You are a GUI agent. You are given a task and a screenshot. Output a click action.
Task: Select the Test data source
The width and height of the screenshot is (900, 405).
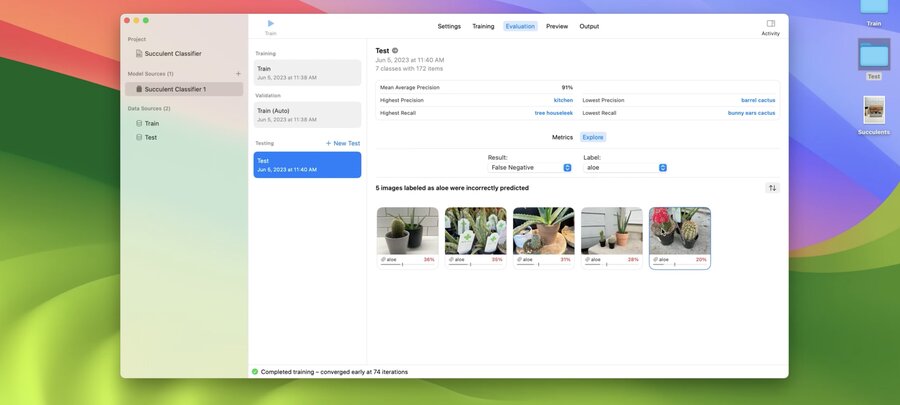click(x=184, y=137)
